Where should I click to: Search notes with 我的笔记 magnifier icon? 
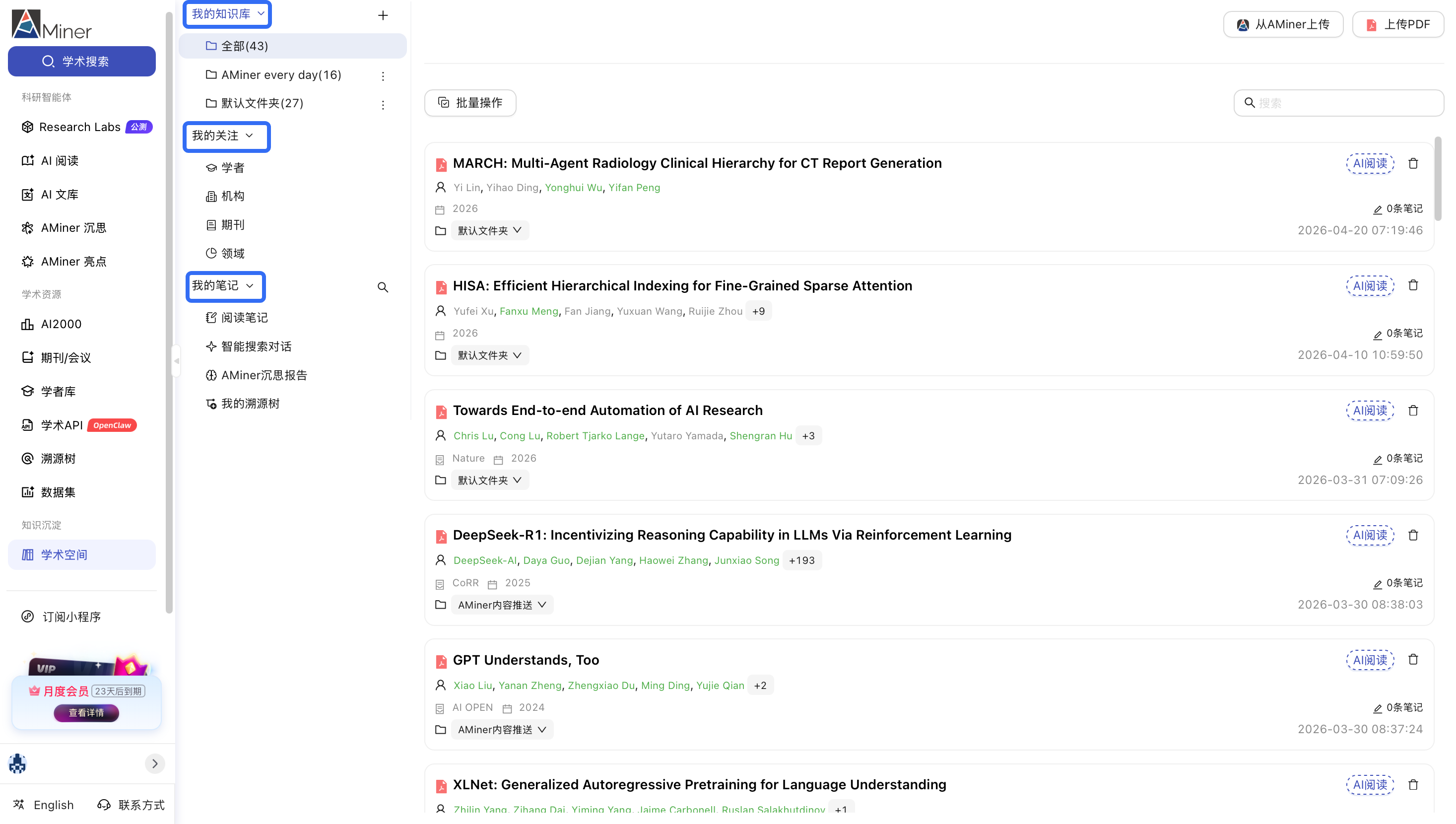[383, 287]
